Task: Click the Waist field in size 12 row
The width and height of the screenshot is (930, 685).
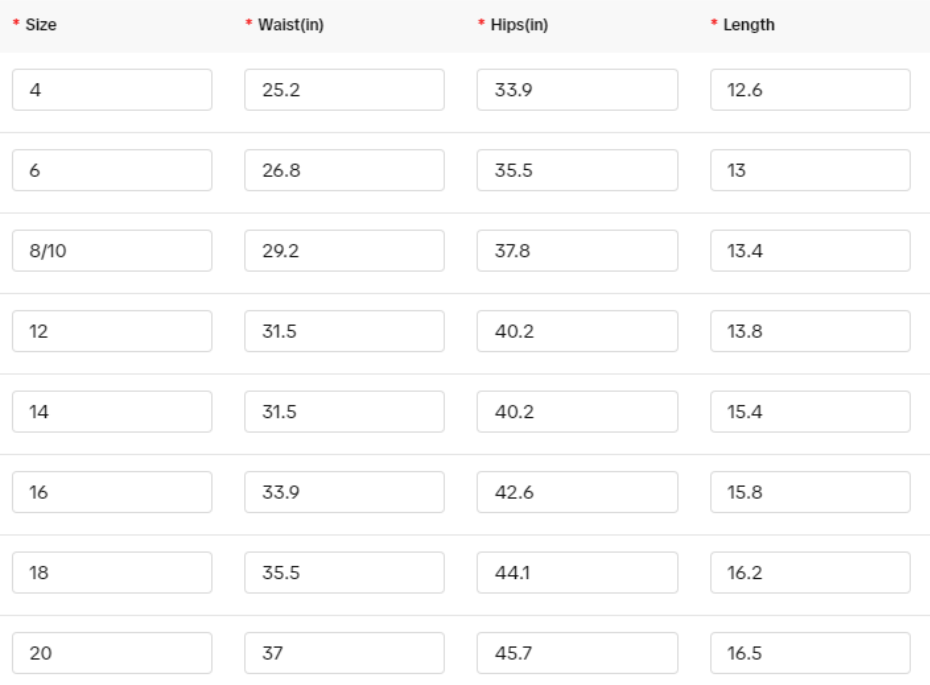Action: pyautogui.click(x=344, y=331)
